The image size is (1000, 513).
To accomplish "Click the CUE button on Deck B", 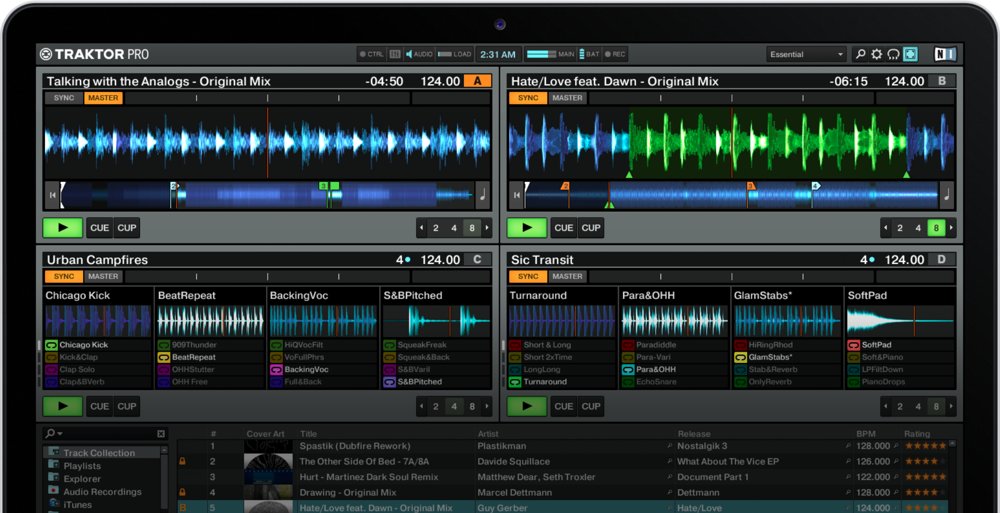I will [564, 228].
